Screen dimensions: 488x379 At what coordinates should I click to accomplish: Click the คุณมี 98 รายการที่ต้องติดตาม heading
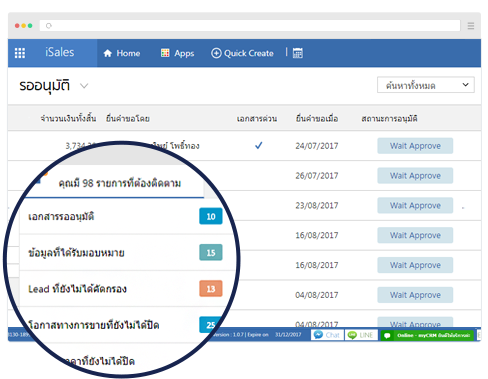[x=120, y=183]
